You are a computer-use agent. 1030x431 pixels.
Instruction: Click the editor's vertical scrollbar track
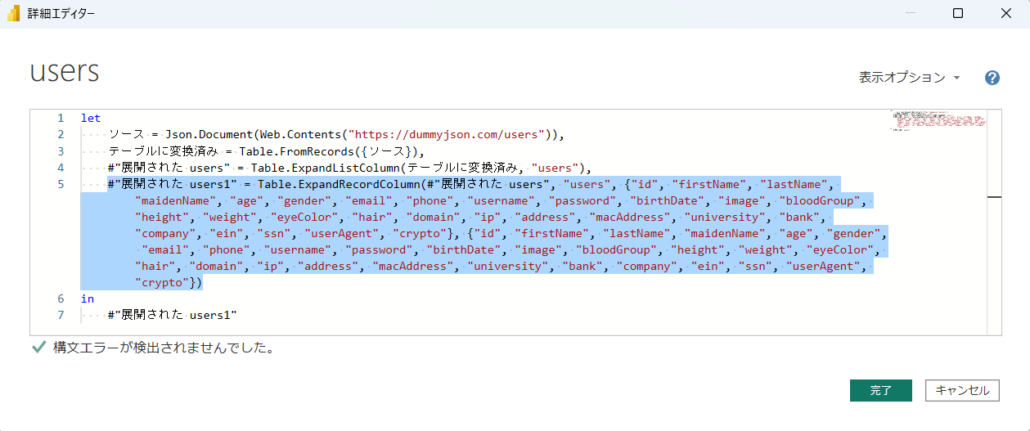[994, 260]
